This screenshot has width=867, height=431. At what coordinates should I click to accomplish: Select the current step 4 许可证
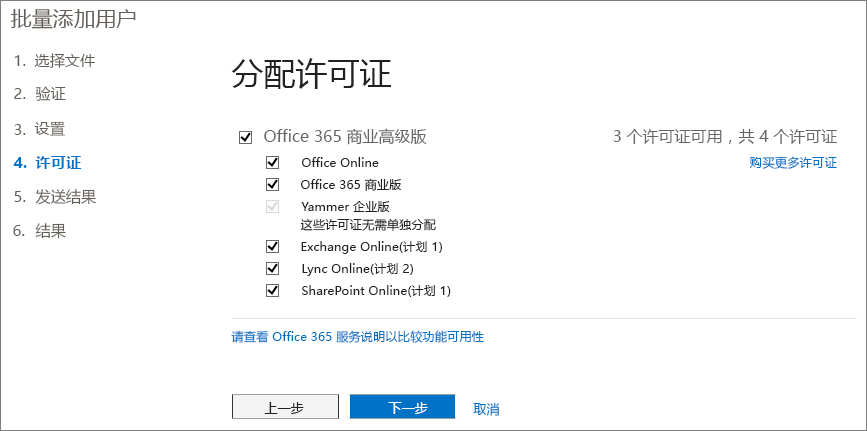click(49, 162)
